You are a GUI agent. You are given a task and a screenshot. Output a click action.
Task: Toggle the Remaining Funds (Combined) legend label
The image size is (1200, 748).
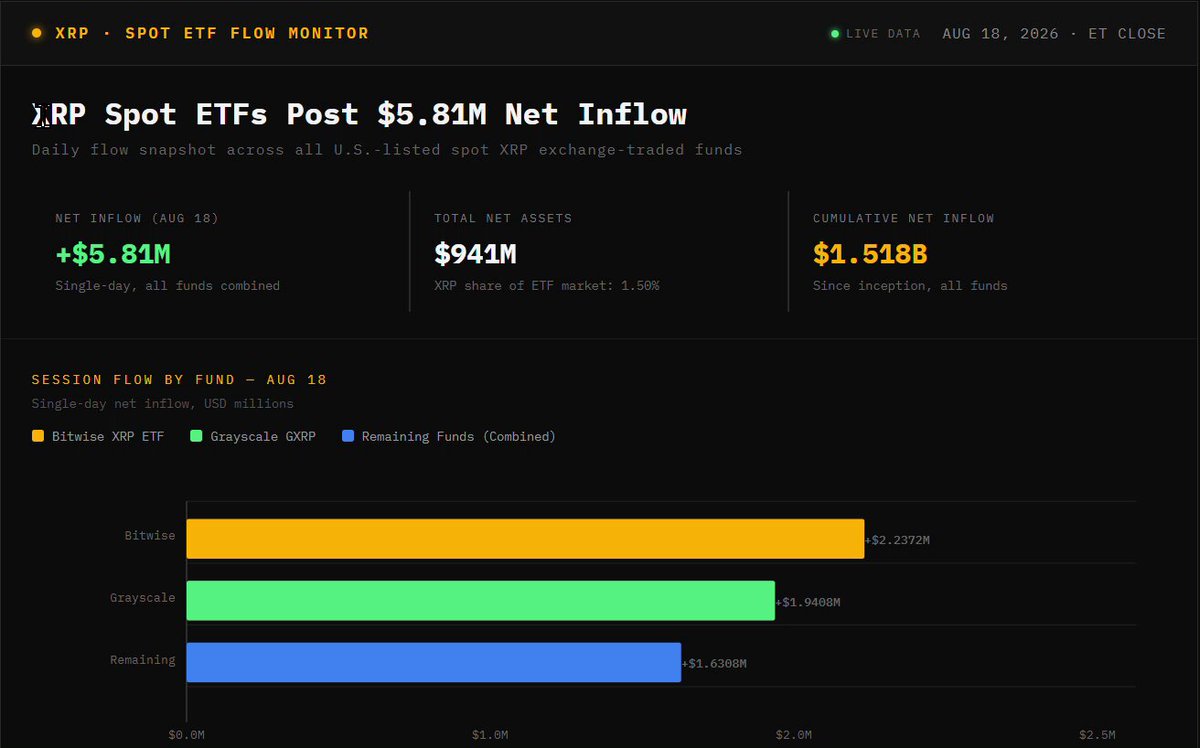click(x=459, y=437)
